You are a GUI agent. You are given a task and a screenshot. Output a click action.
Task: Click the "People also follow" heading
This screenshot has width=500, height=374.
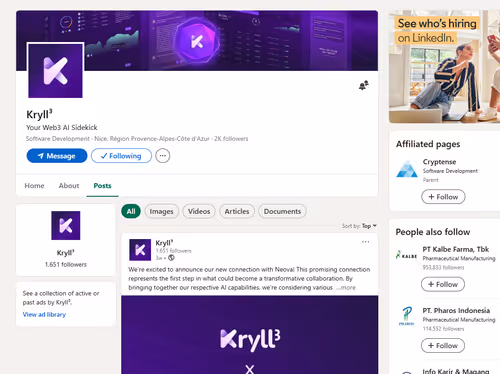[433, 232]
